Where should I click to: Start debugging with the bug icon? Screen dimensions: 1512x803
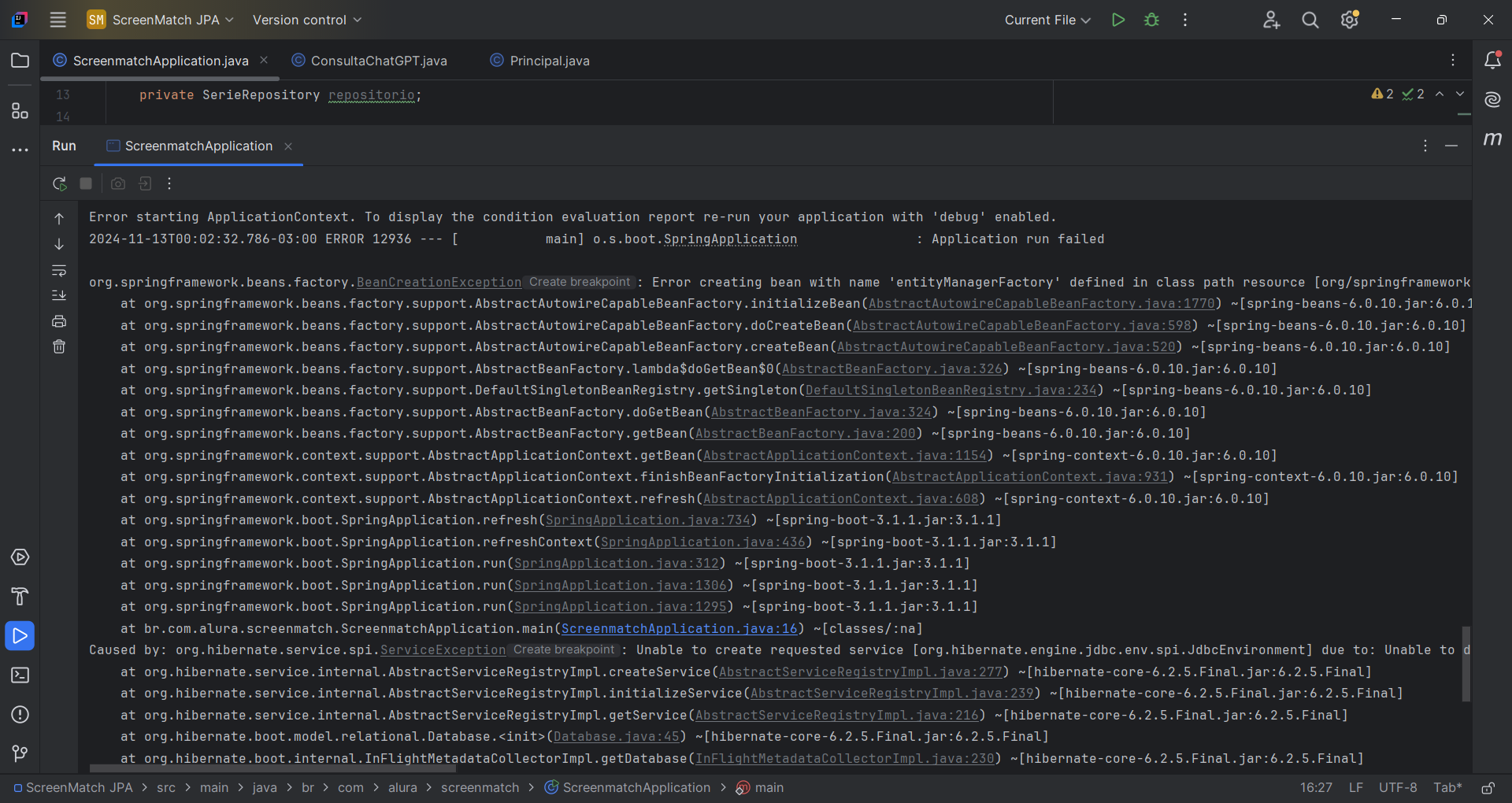point(1151,20)
